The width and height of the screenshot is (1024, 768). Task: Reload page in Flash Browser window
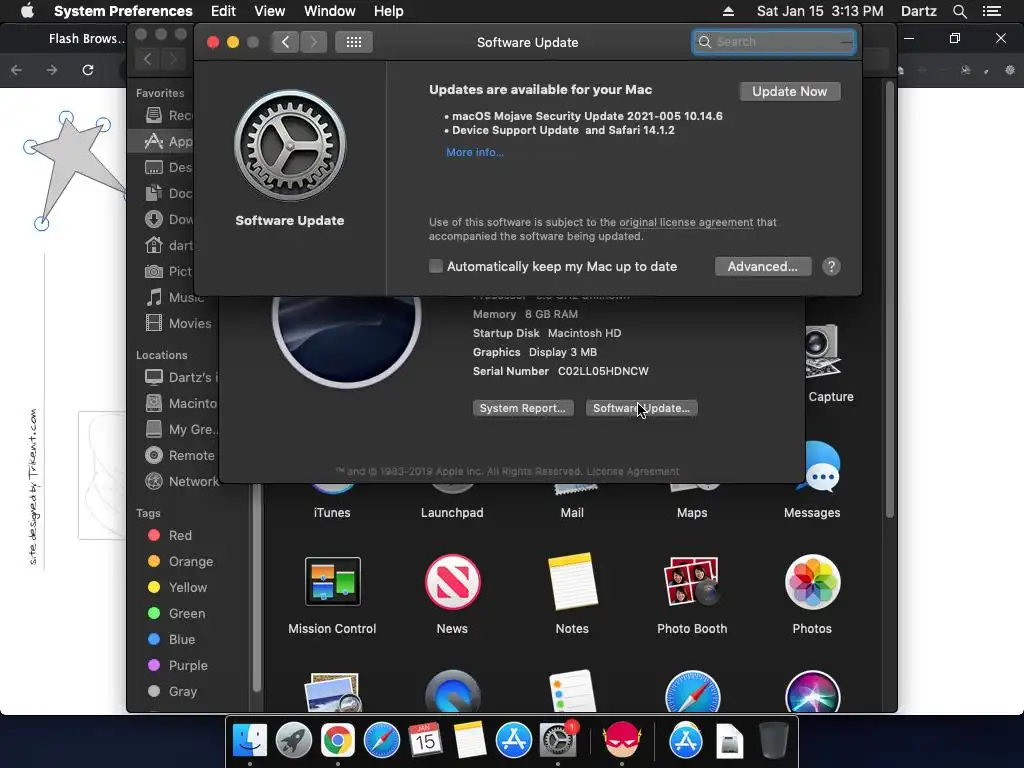[88, 70]
